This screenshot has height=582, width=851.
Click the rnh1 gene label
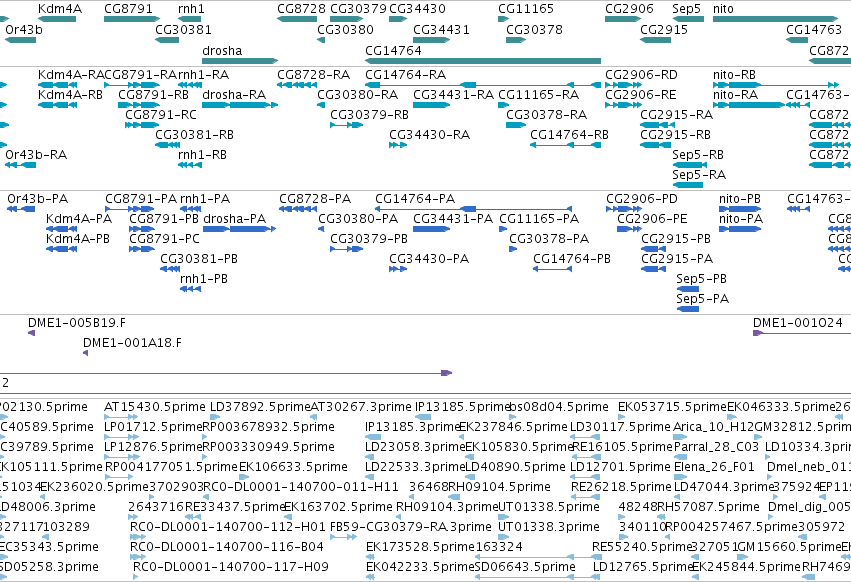(x=191, y=9)
